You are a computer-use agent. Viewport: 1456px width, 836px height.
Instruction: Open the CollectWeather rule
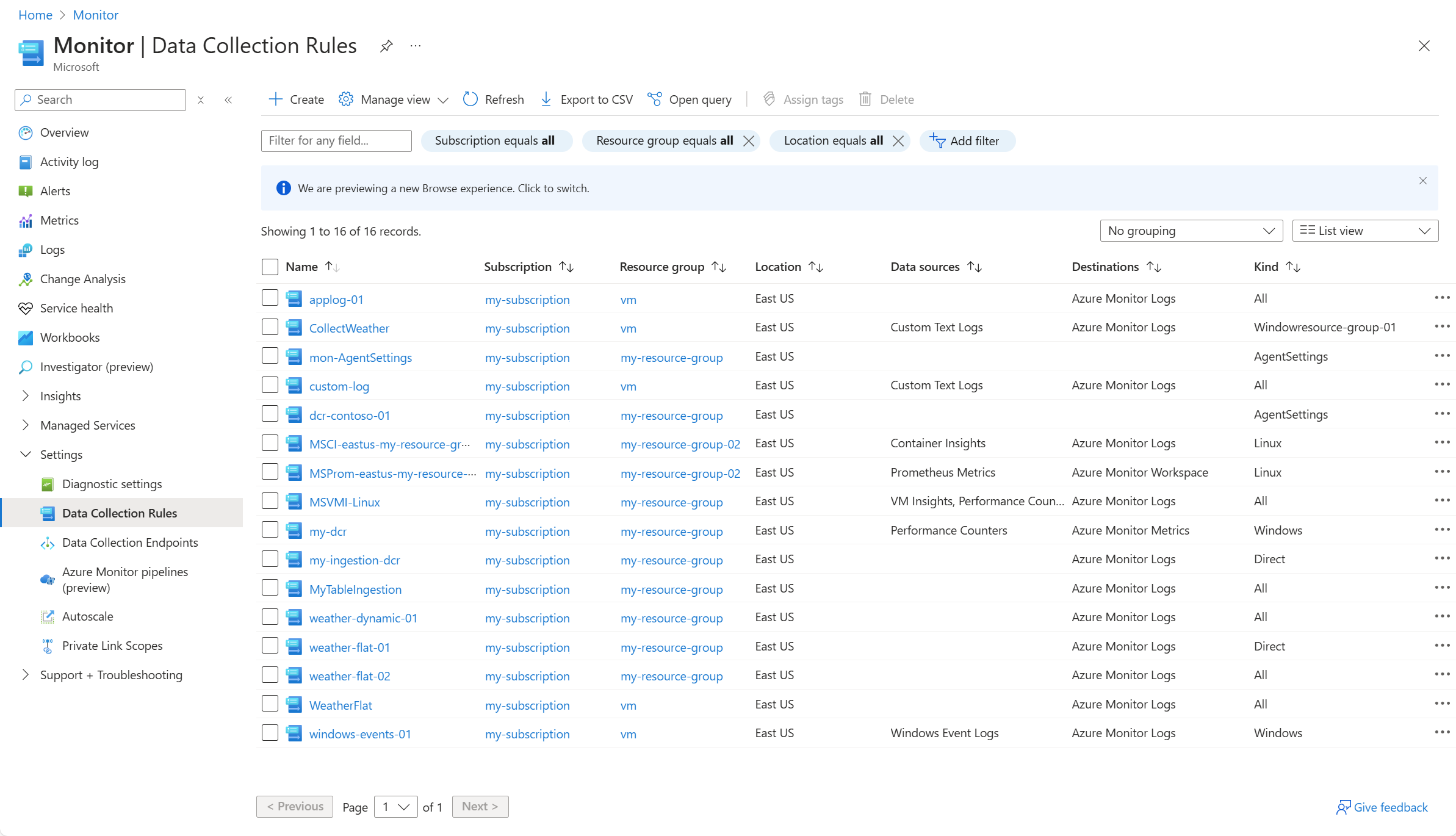point(348,328)
